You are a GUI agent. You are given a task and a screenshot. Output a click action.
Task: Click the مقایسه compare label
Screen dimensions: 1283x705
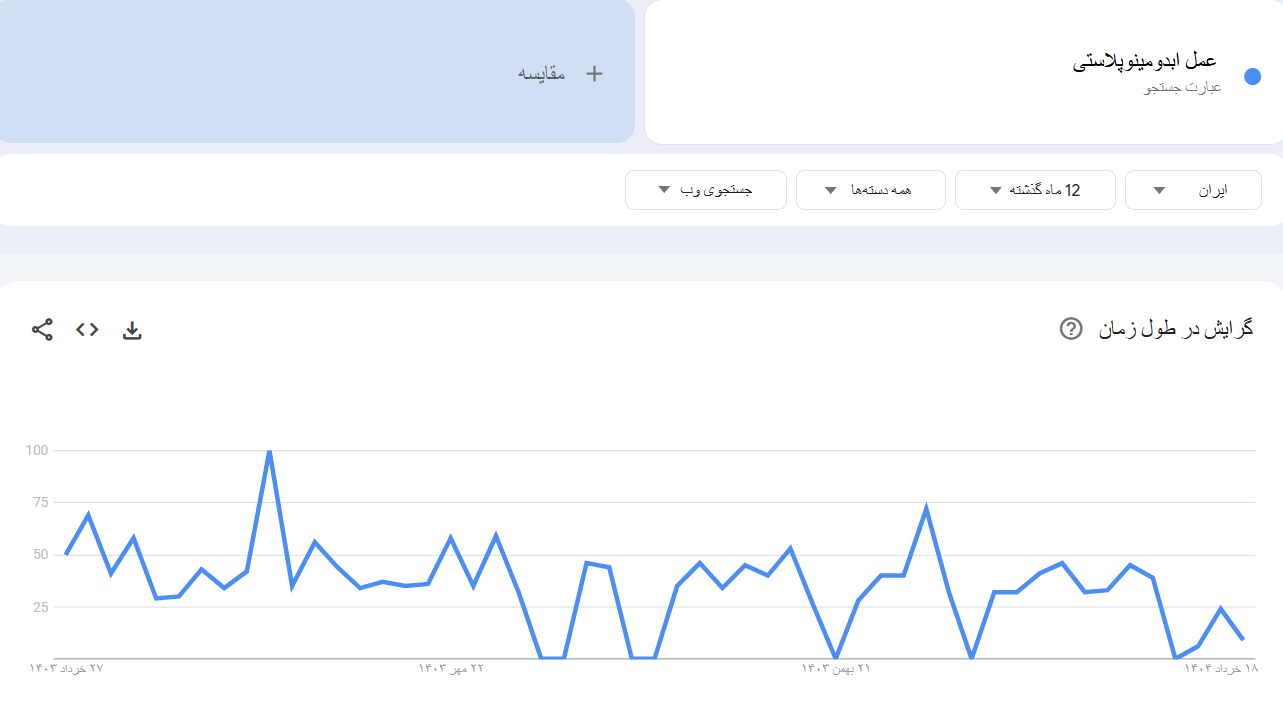pos(541,74)
